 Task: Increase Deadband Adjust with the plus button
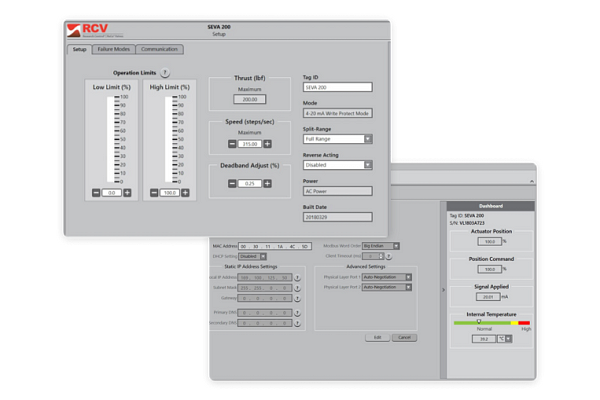tap(267, 183)
